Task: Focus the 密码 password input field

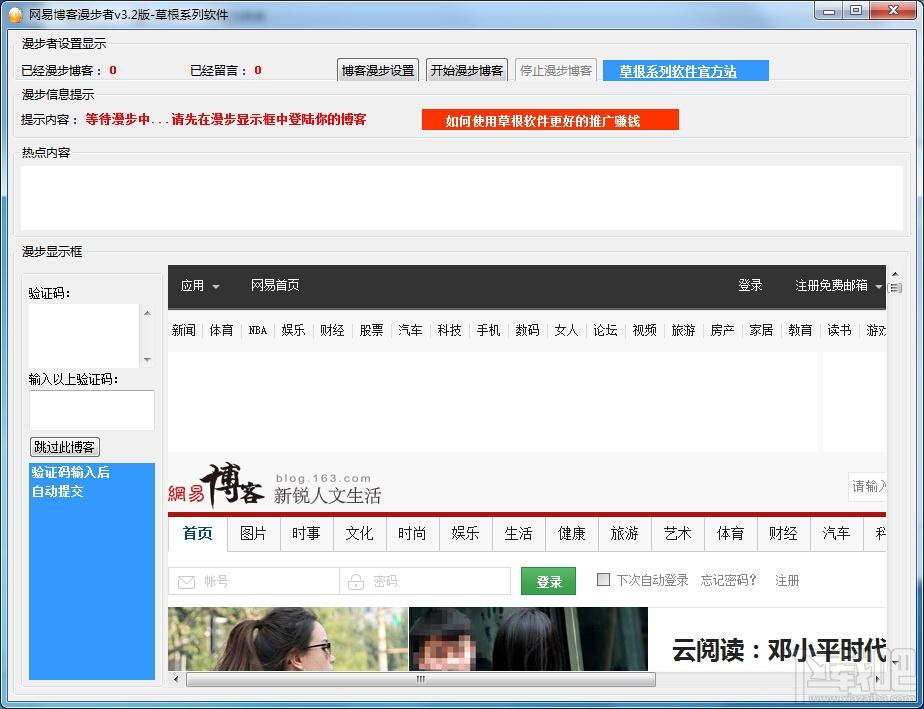Action: [x=425, y=581]
